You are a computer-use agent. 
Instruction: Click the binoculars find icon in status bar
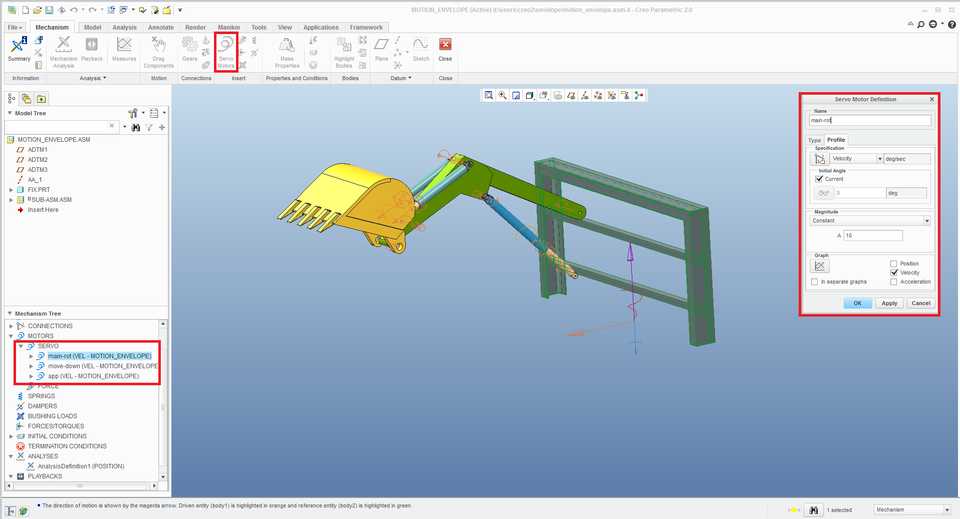pos(813,510)
